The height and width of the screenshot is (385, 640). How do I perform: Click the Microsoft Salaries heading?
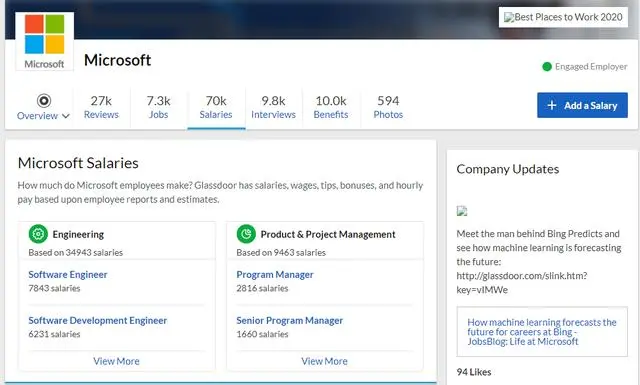pyautogui.click(x=78, y=163)
